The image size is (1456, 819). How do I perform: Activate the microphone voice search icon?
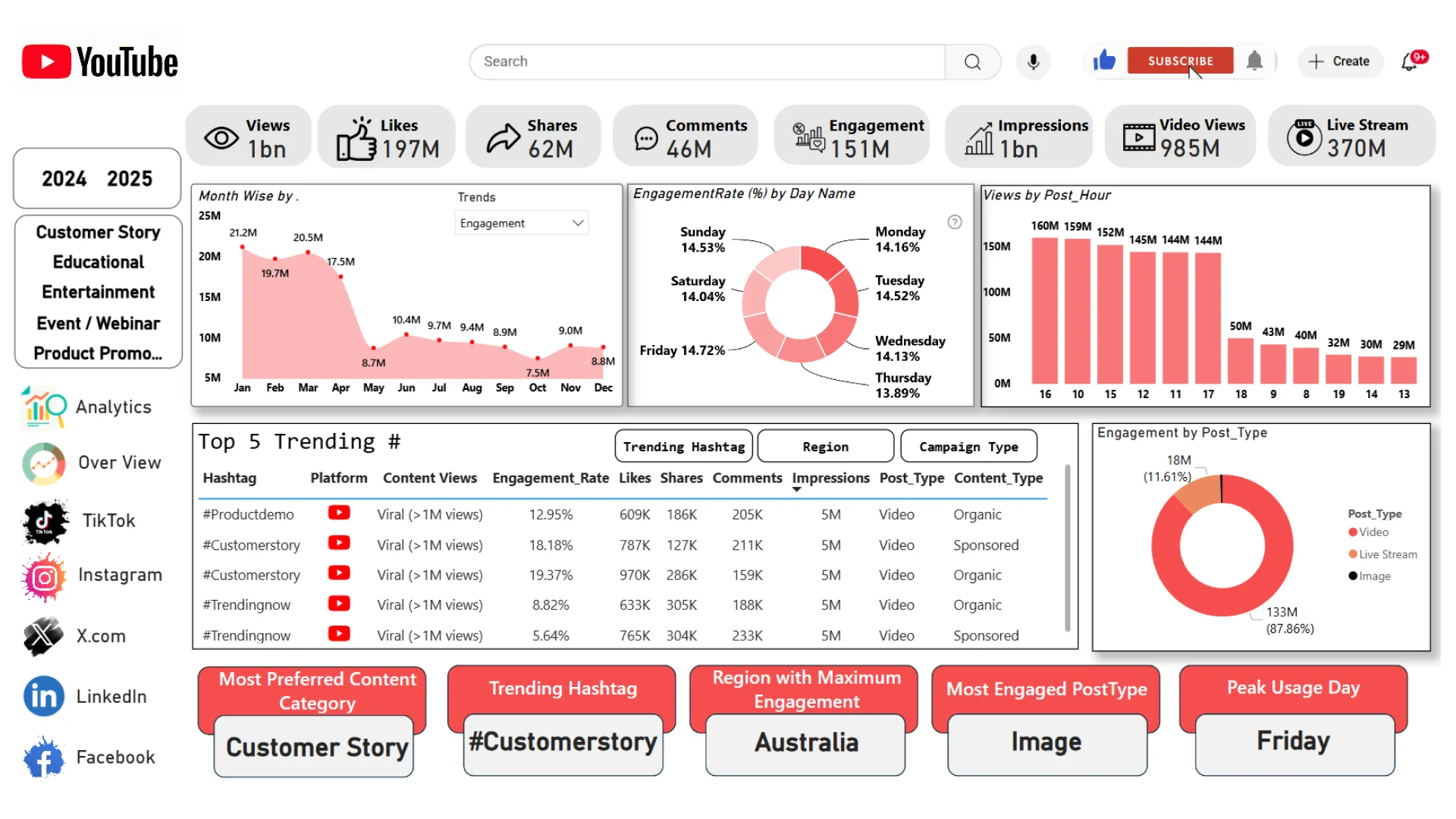click(1033, 61)
